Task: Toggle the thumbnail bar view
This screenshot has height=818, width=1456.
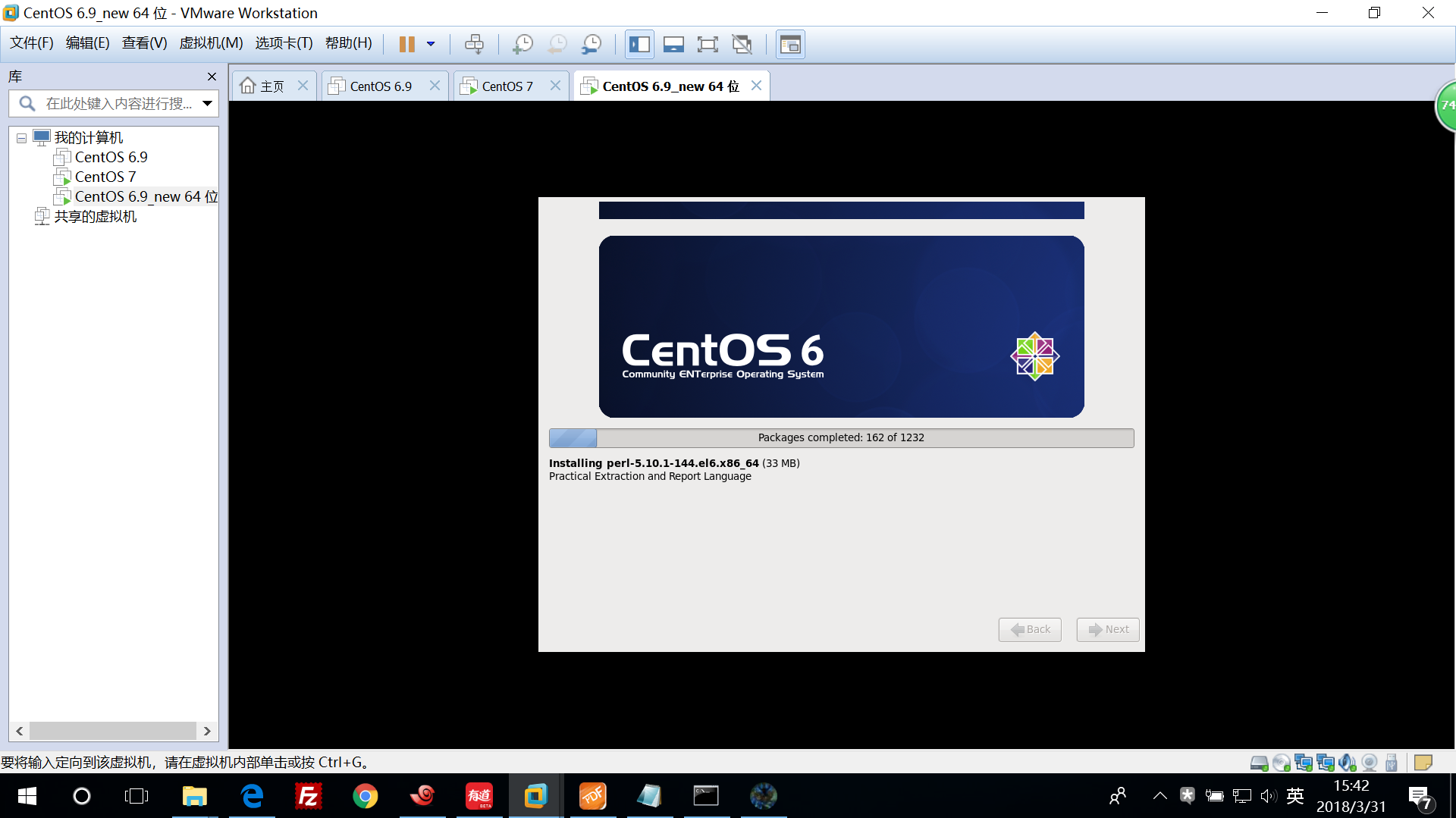Action: pos(673,44)
